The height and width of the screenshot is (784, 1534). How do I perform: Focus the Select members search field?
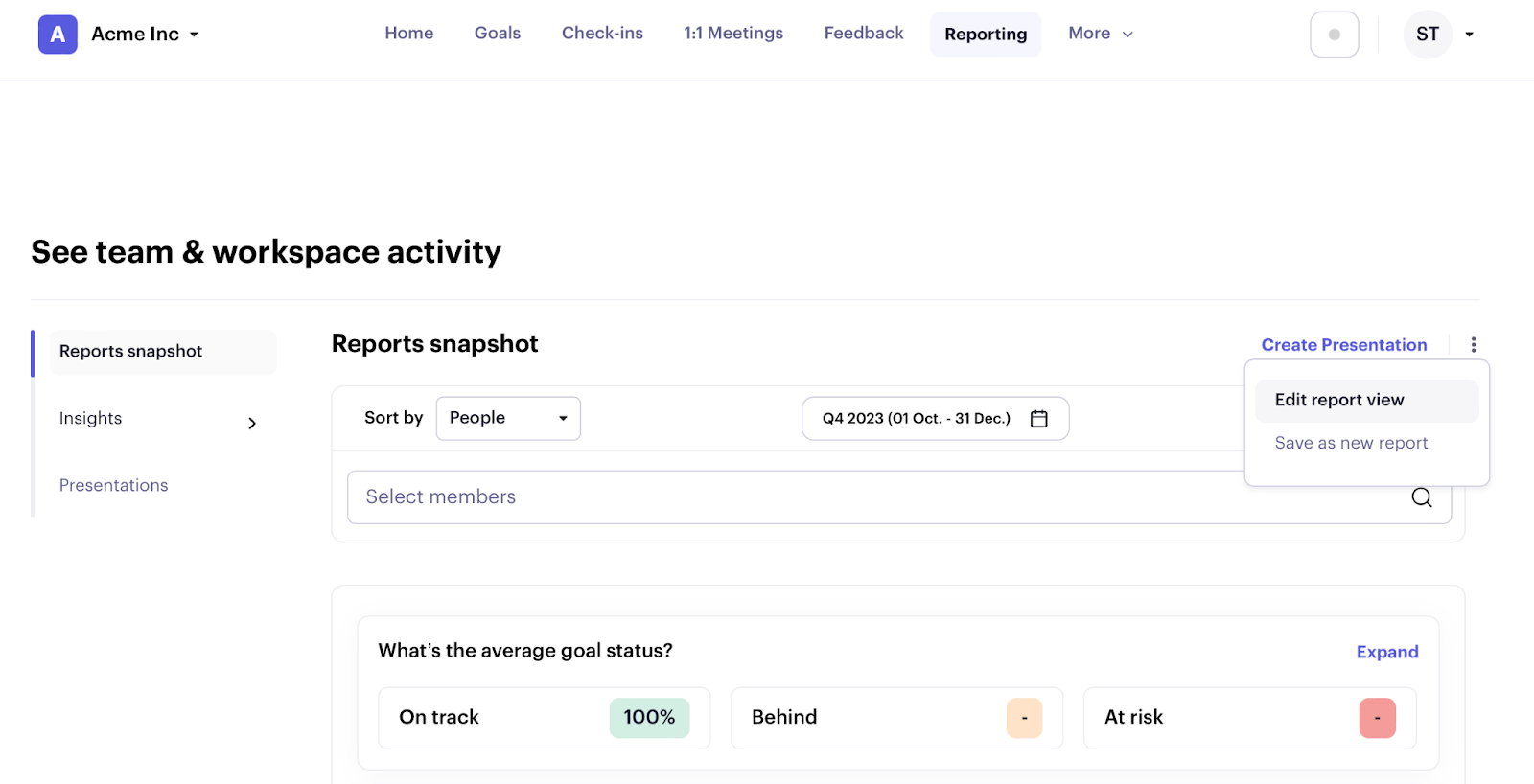pos(899,497)
